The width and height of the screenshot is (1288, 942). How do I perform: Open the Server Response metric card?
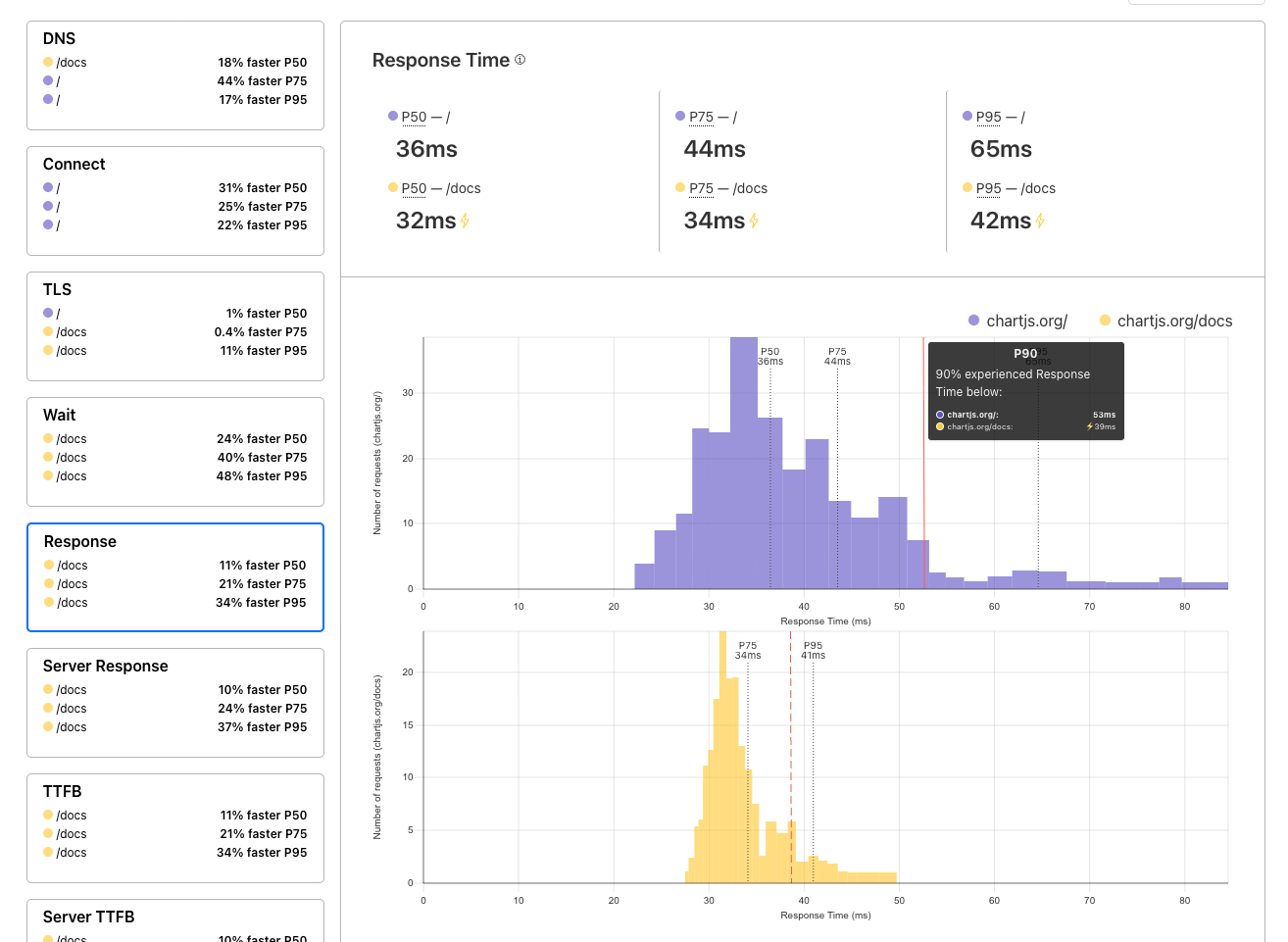pyautogui.click(x=175, y=703)
